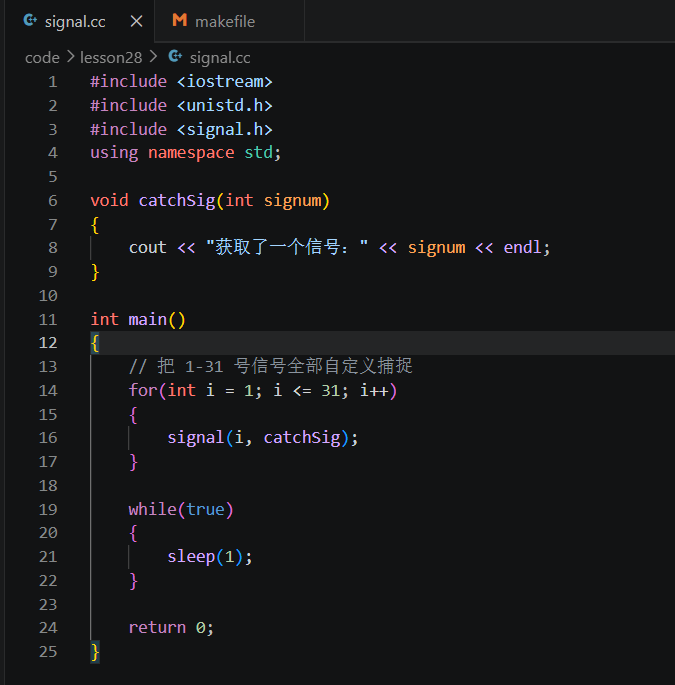Click the string '获取了一个信号: ' on line 8
The height and width of the screenshot is (685, 675).
(x=287, y=248)
